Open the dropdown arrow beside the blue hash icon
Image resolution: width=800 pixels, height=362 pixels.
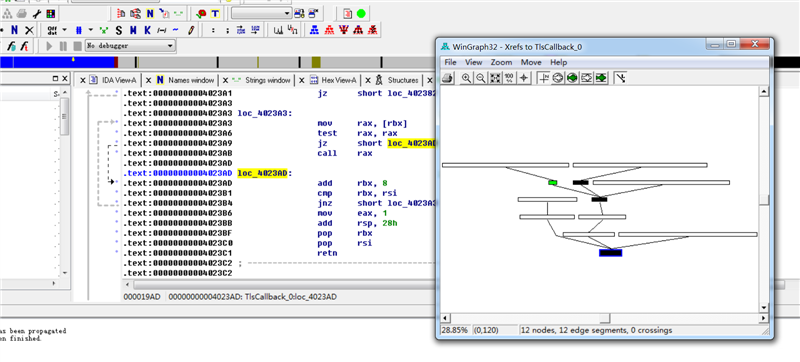(90, 30)
